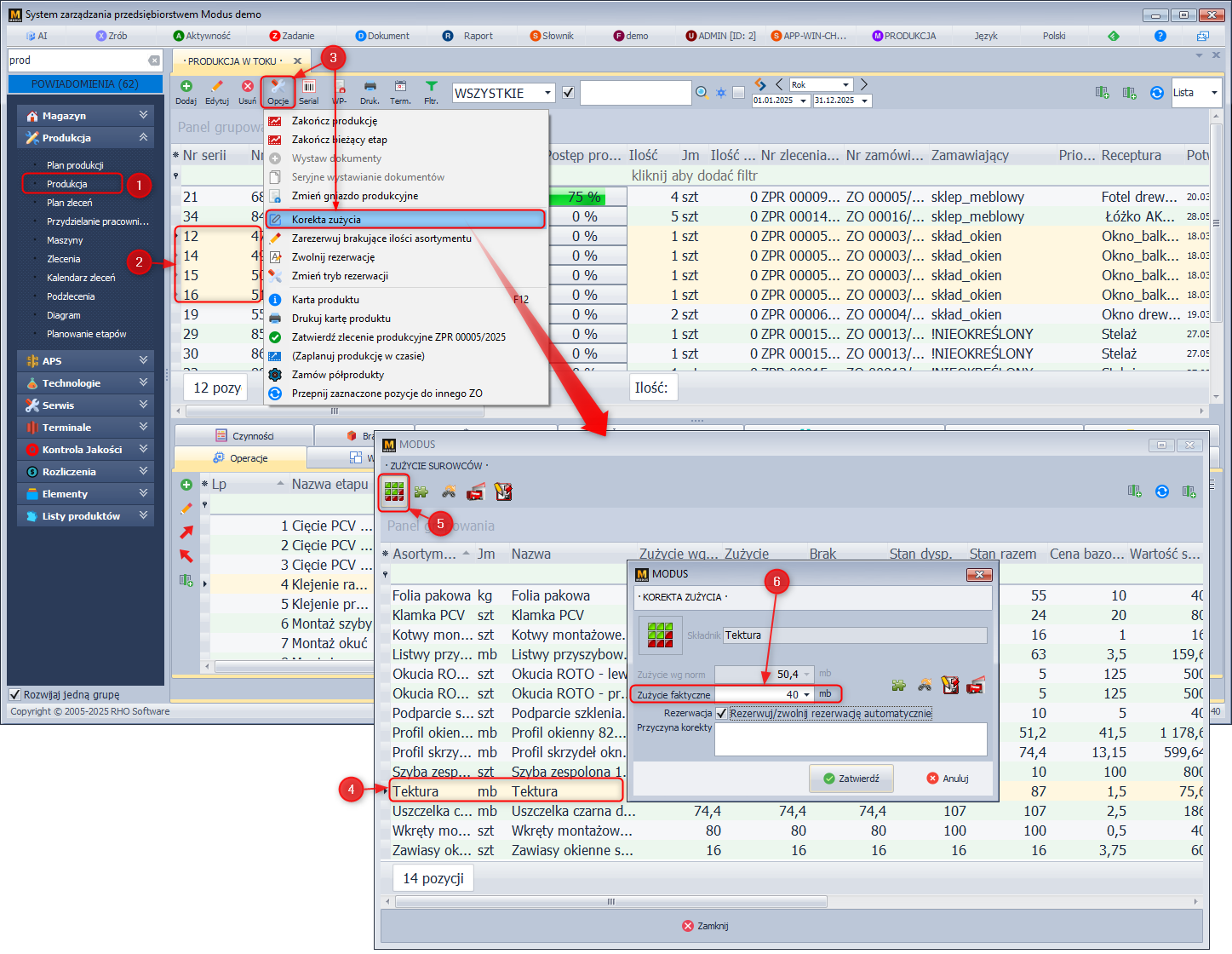This screenshot has width=1232, height=954.
Task: Click the 75 % progress bar cell
Action: coord(584,198)
